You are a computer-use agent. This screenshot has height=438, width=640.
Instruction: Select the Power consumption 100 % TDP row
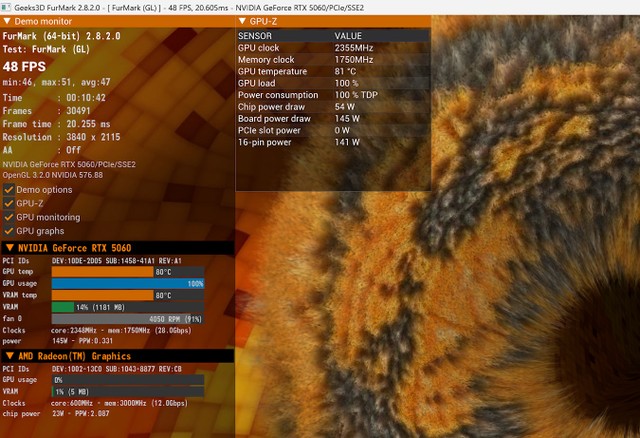333,95
